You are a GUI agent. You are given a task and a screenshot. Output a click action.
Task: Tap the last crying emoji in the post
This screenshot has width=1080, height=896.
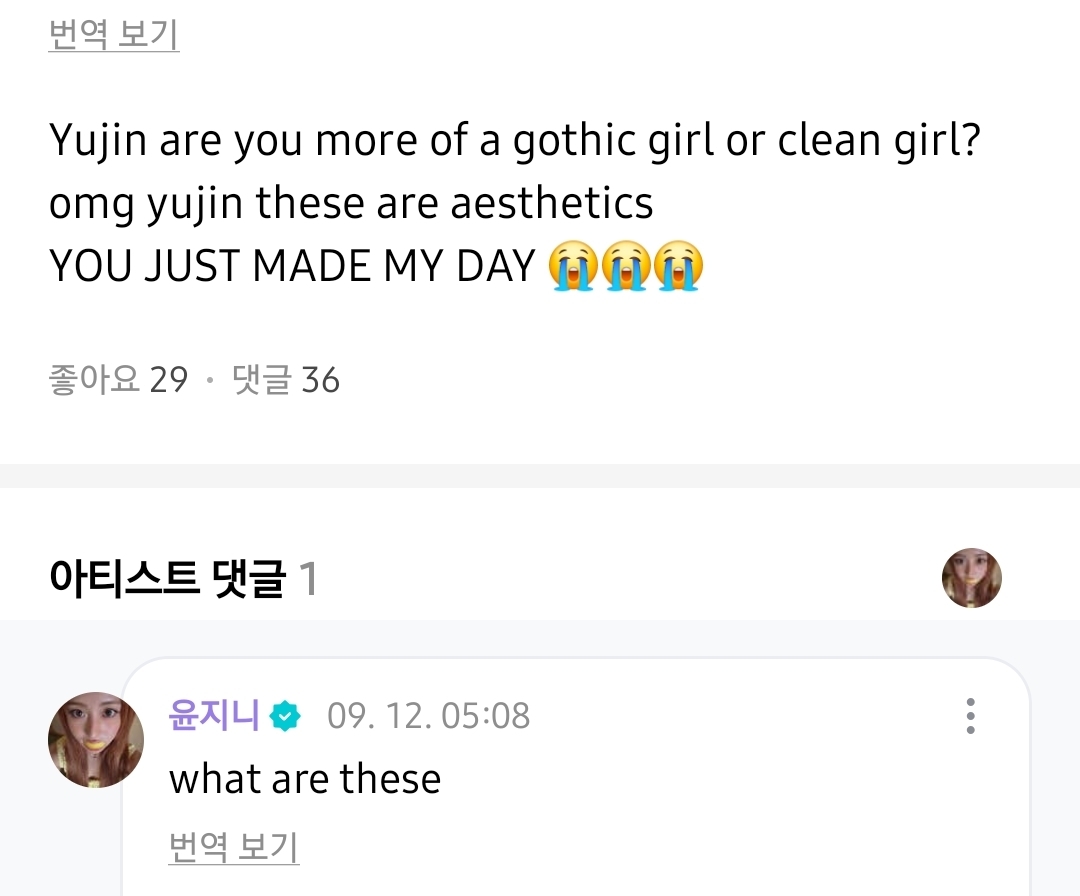tap(679, 267)
